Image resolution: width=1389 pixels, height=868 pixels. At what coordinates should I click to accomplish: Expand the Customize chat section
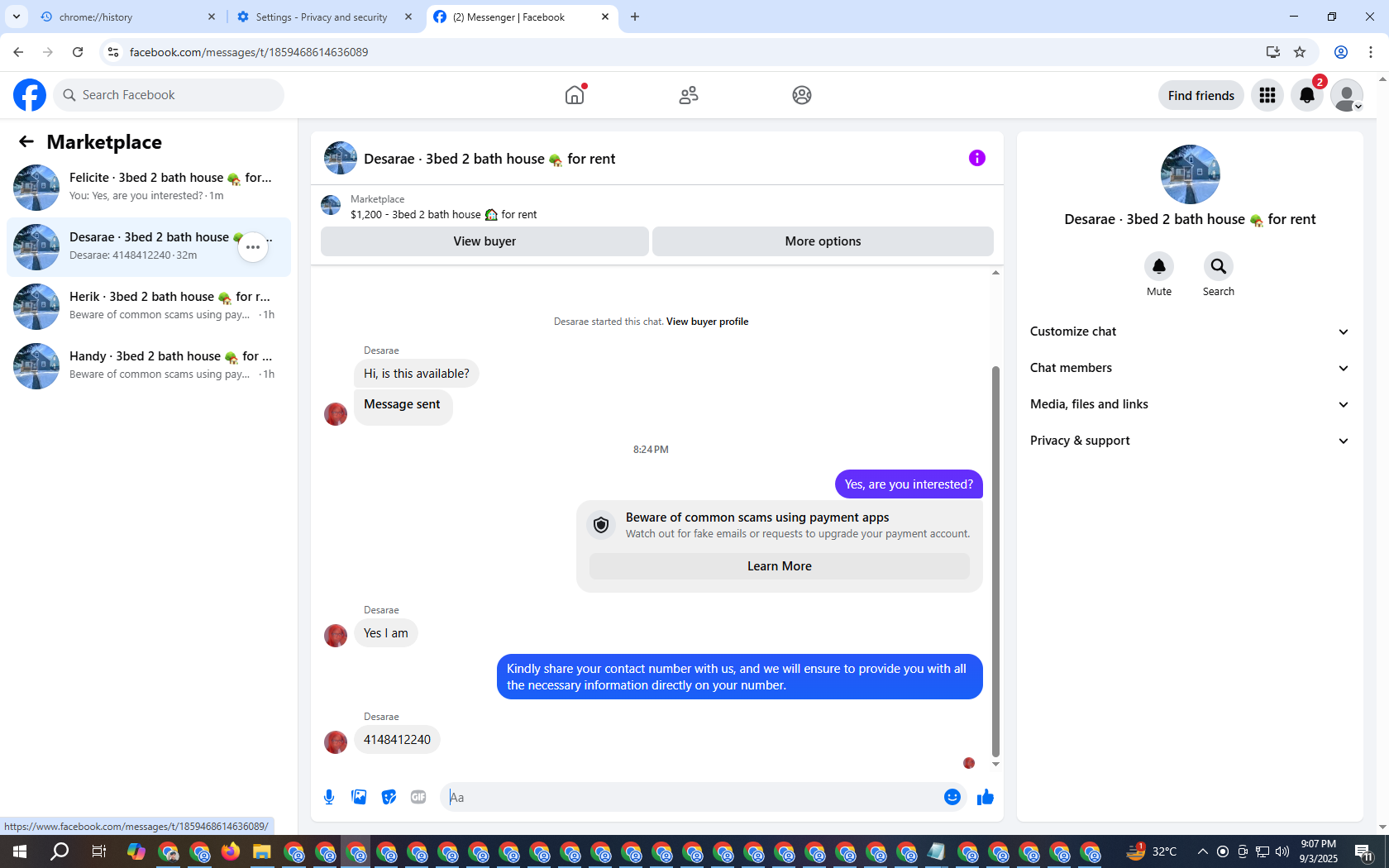click(x=1190, y=331)
